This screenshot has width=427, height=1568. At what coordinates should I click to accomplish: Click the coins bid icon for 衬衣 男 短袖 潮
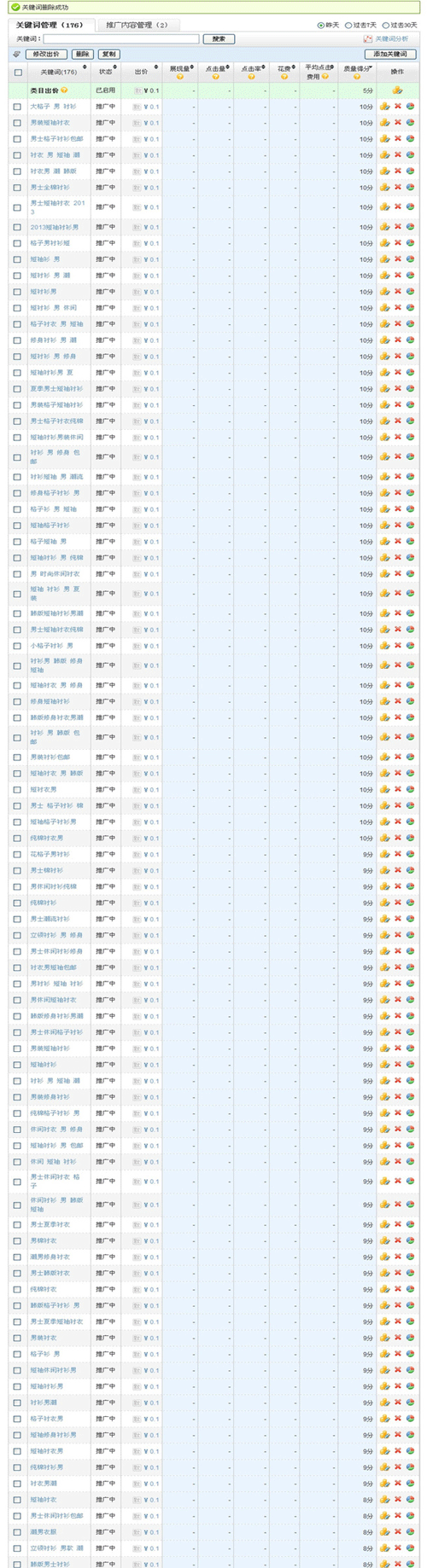(x=385, y=155)
